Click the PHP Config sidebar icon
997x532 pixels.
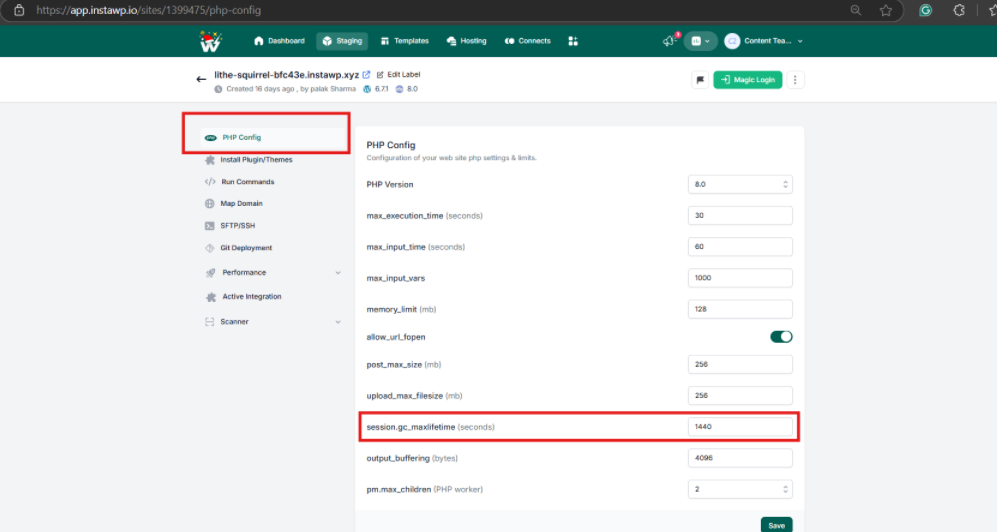210,137
